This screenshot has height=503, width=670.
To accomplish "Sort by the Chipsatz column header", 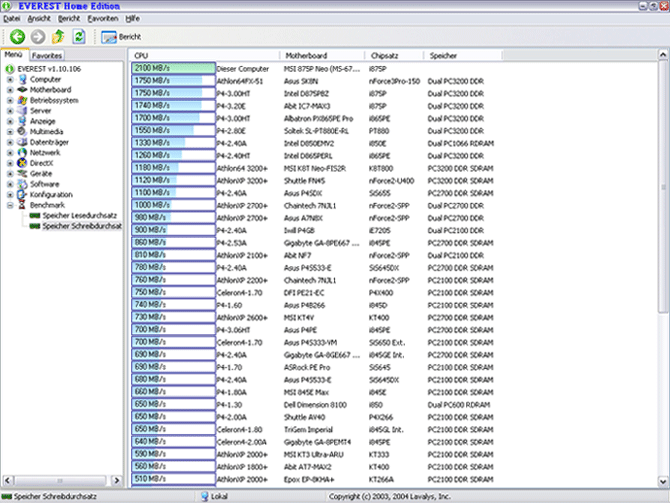I will point(394,56).
